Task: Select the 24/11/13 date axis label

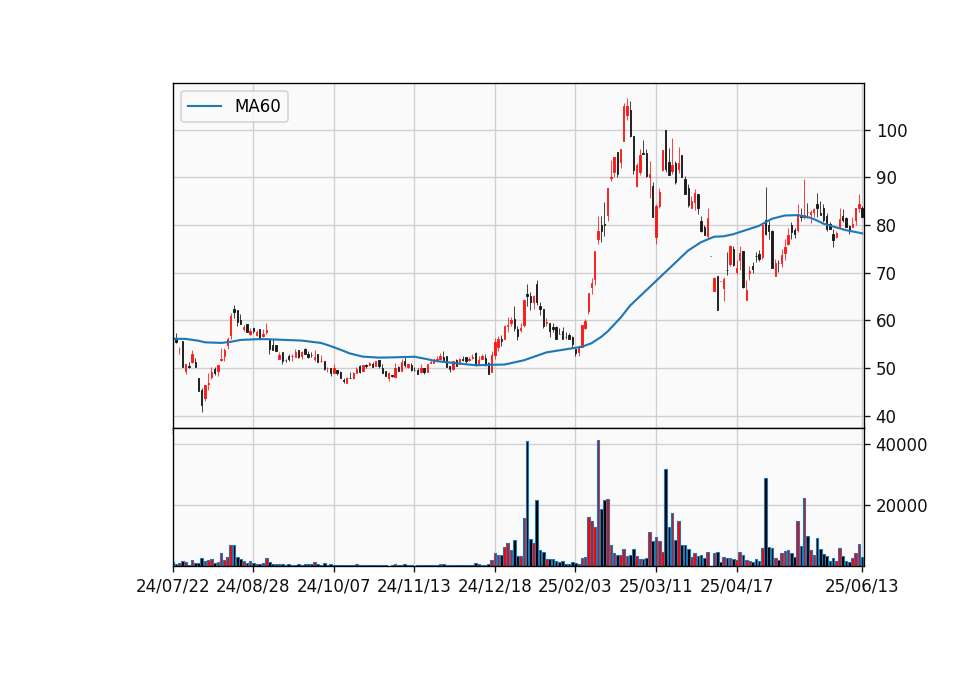Action: pyautogui.click(x=414, y=586)
